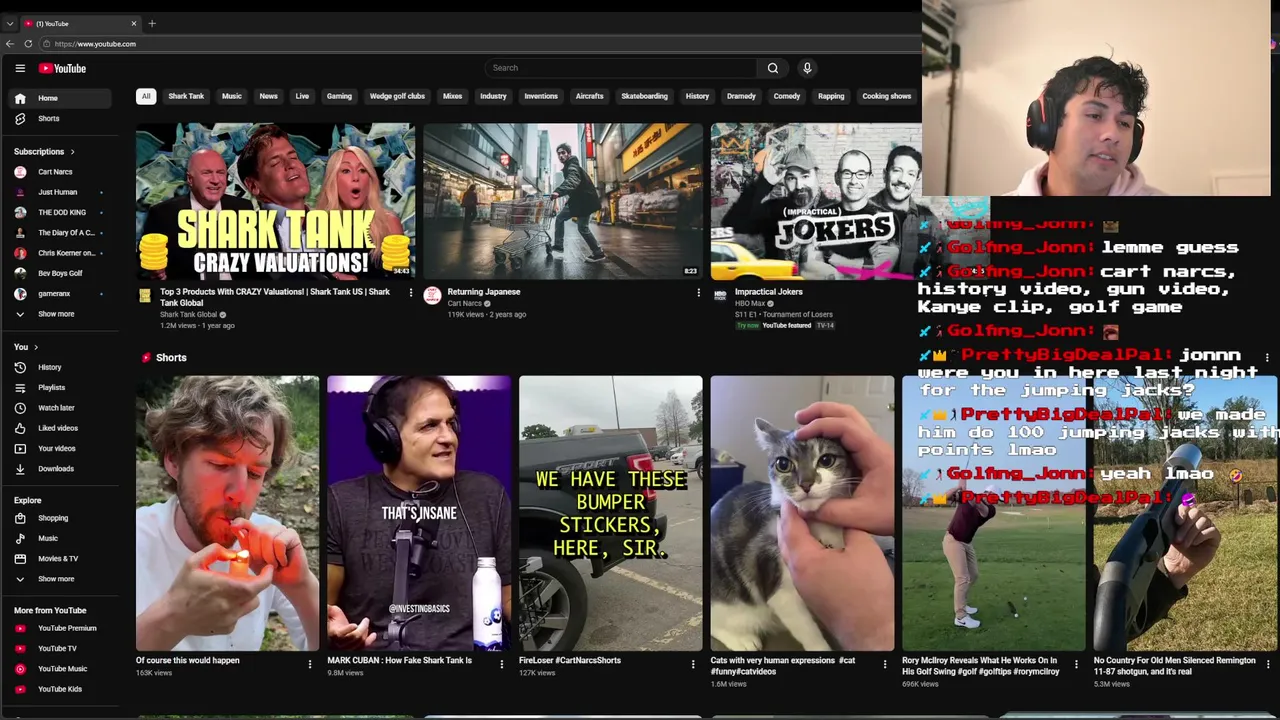
Task: Open Just Human subscription channel
Action: tap(61, 192)
